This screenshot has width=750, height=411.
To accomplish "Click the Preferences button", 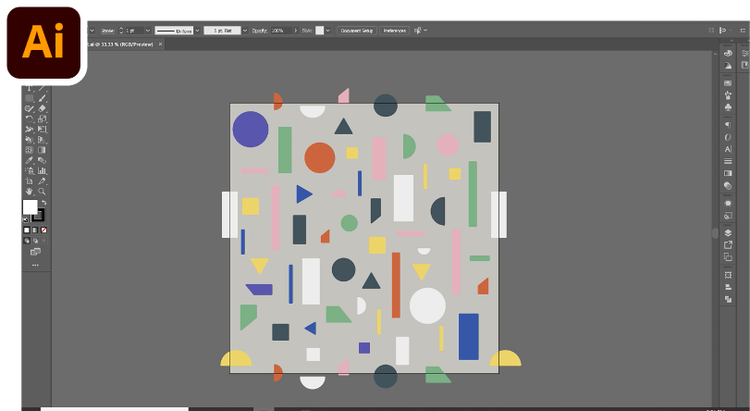I will click(395, 30).
